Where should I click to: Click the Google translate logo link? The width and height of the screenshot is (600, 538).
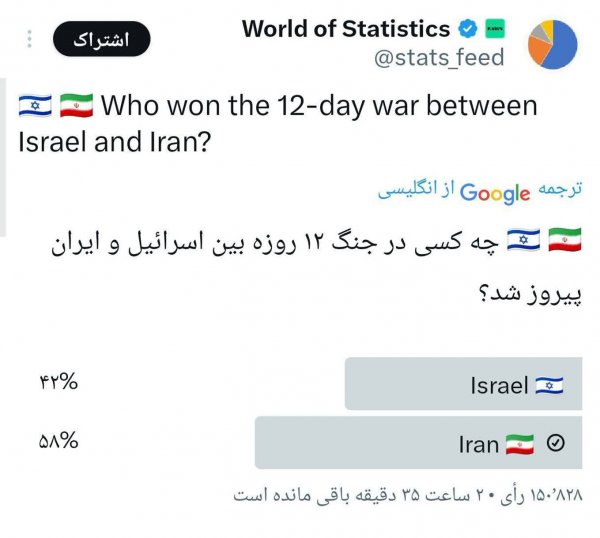click(495, 193)
